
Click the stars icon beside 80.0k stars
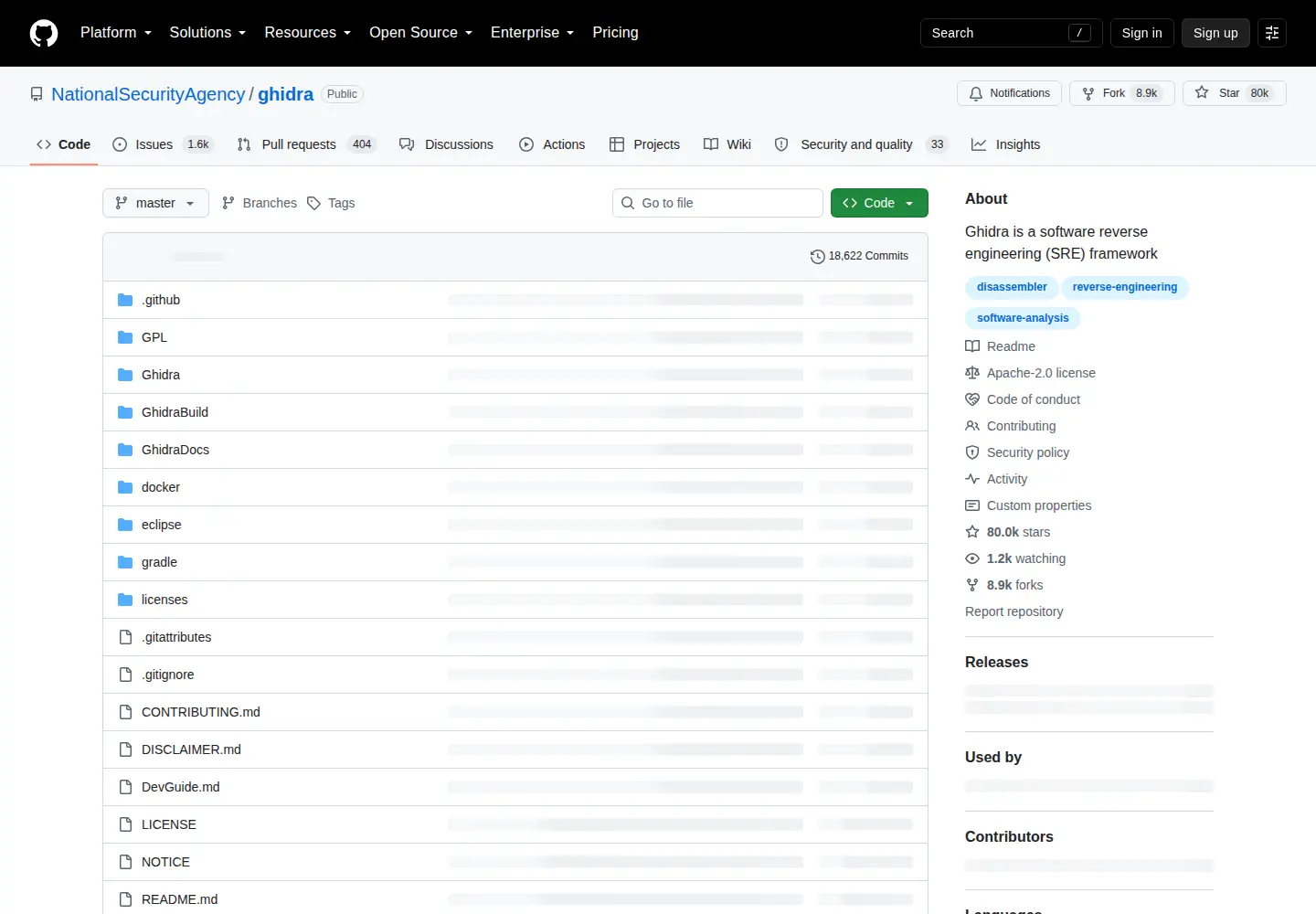coord(972,532)
